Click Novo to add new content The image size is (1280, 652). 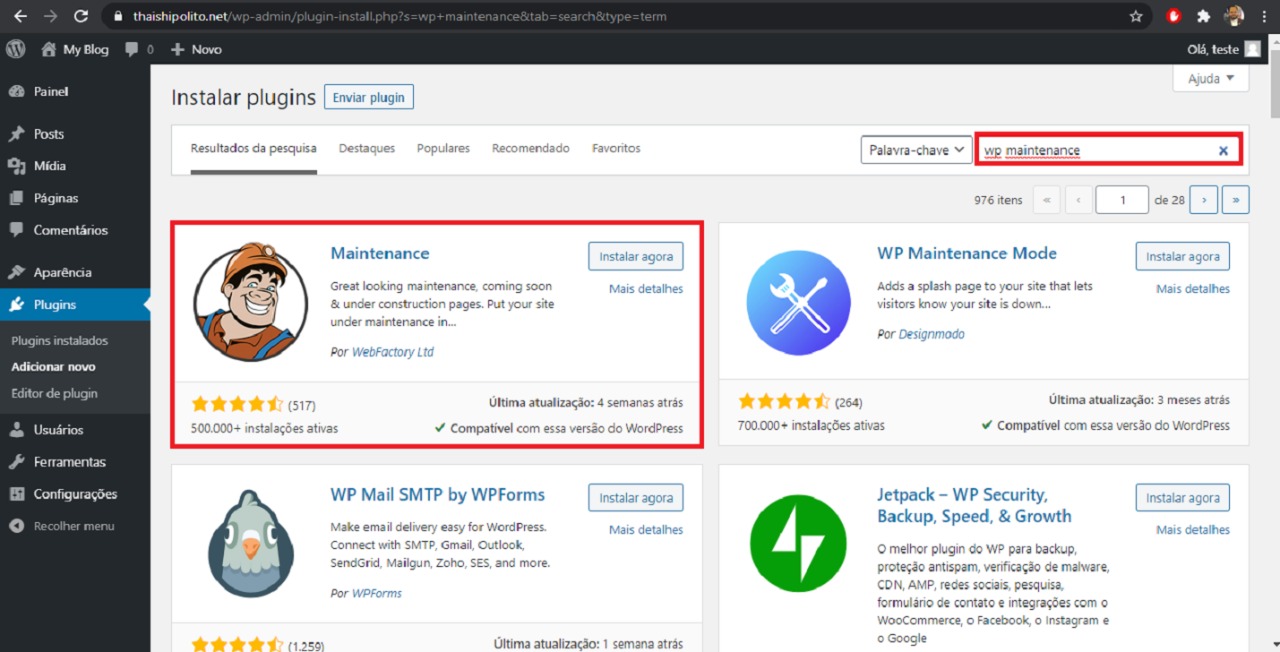coord(196,49)
